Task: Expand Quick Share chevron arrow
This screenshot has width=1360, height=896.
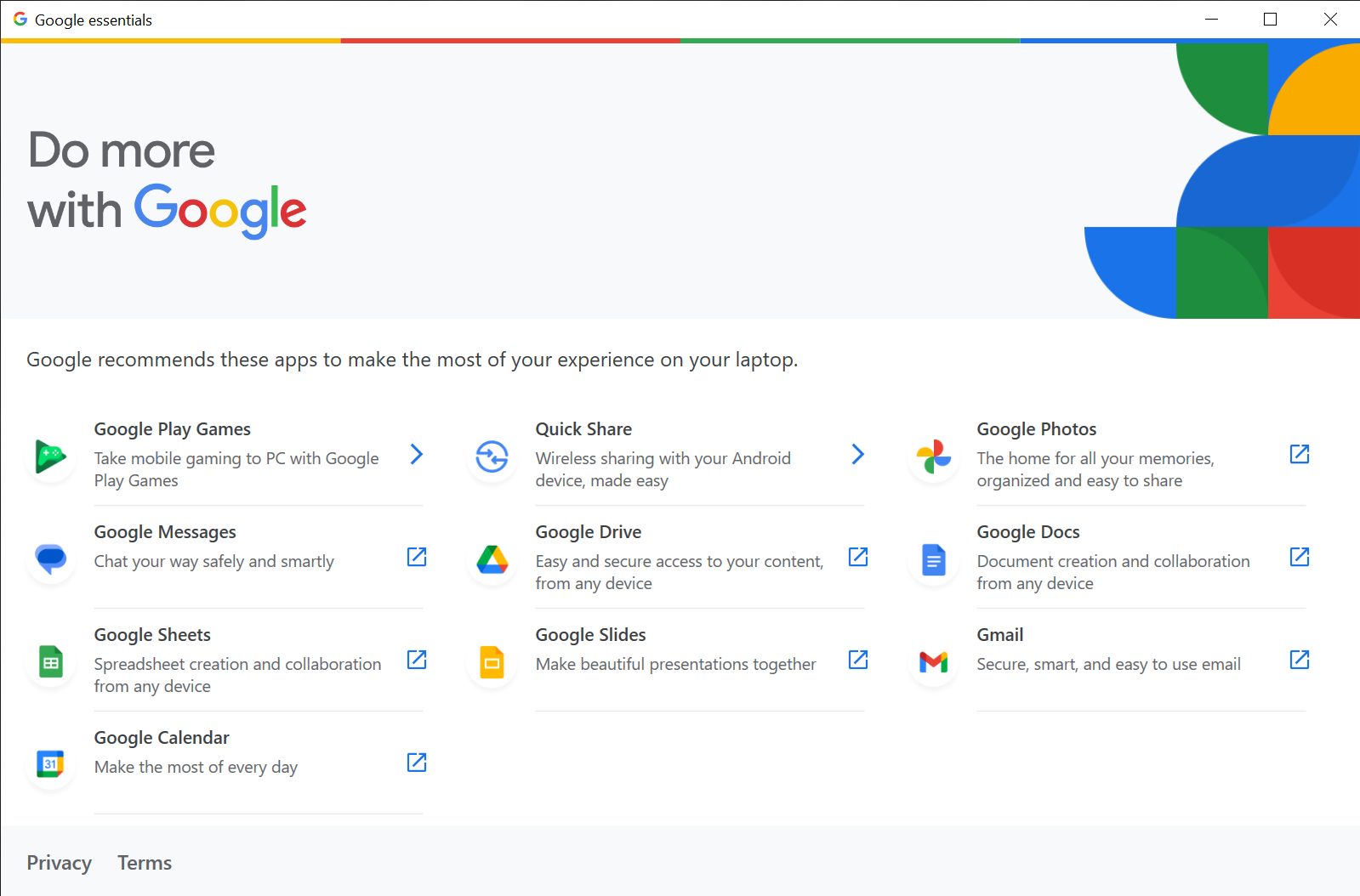Action: coord(858,454)
